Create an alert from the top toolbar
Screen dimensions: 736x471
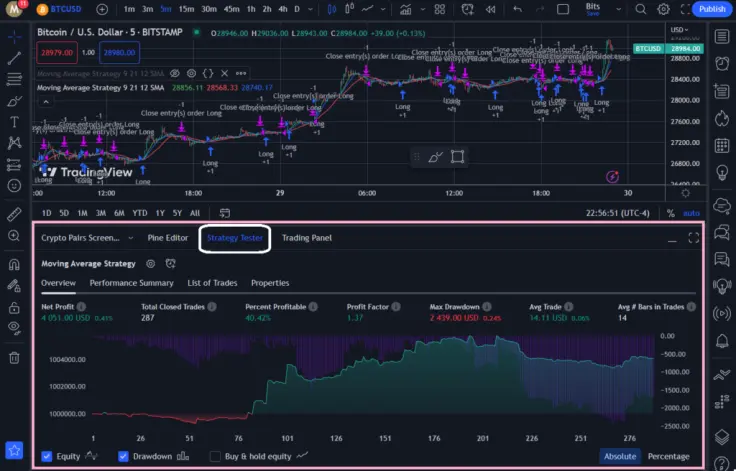(x=468, y=9)
